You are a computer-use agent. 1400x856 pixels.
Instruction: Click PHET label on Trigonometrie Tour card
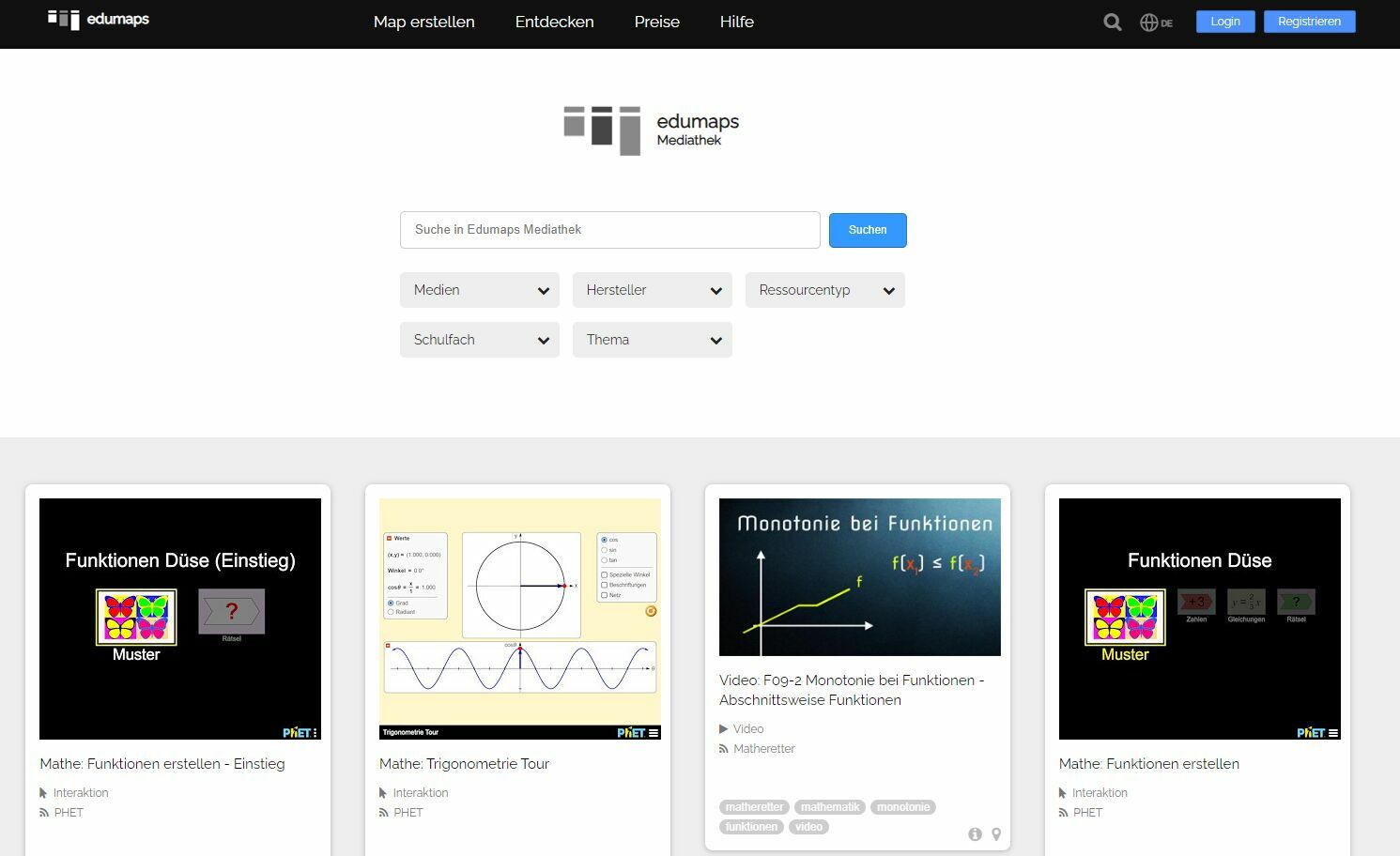(x=408, y=813)
